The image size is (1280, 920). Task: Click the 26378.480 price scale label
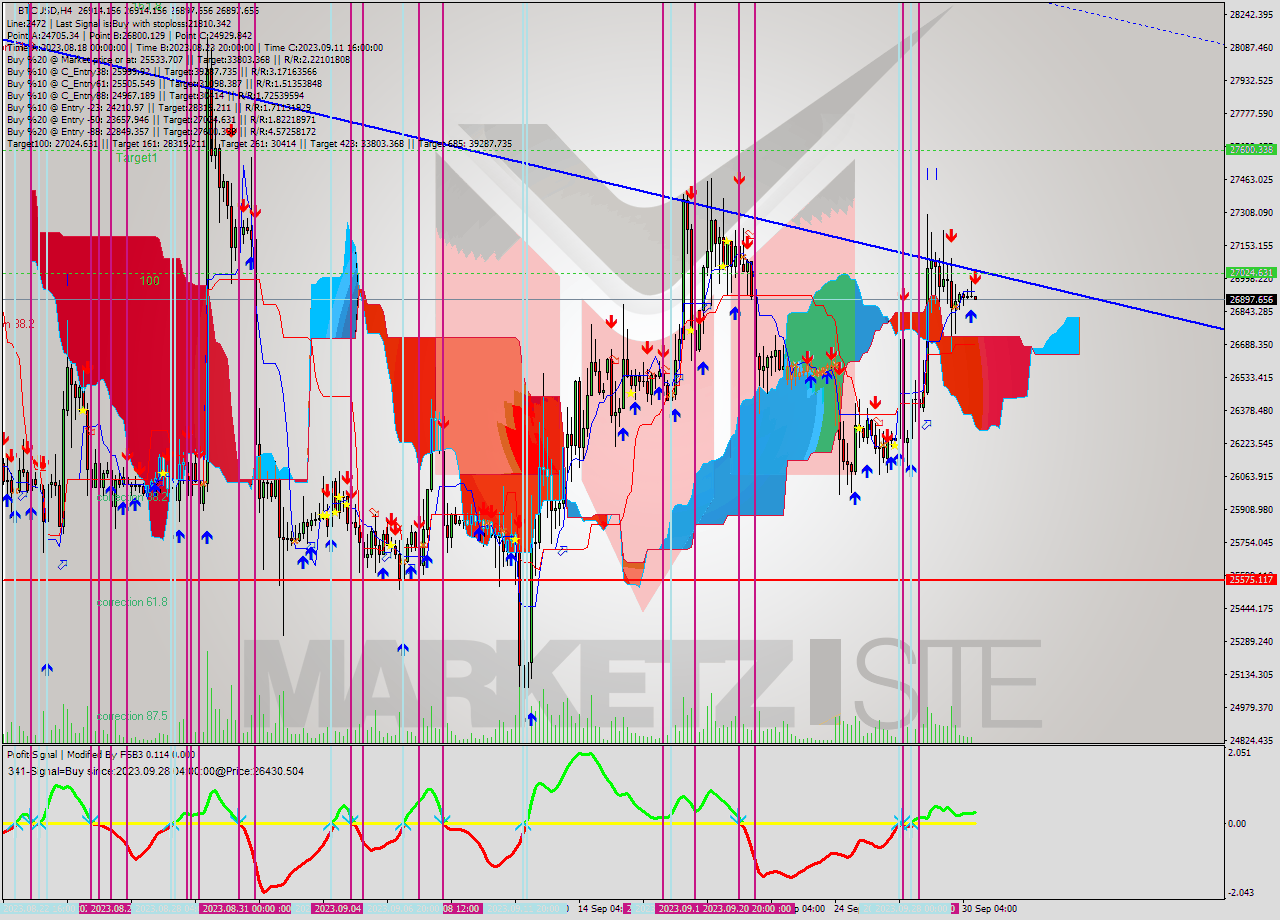pyautogui.click(x=1252, y=410)
